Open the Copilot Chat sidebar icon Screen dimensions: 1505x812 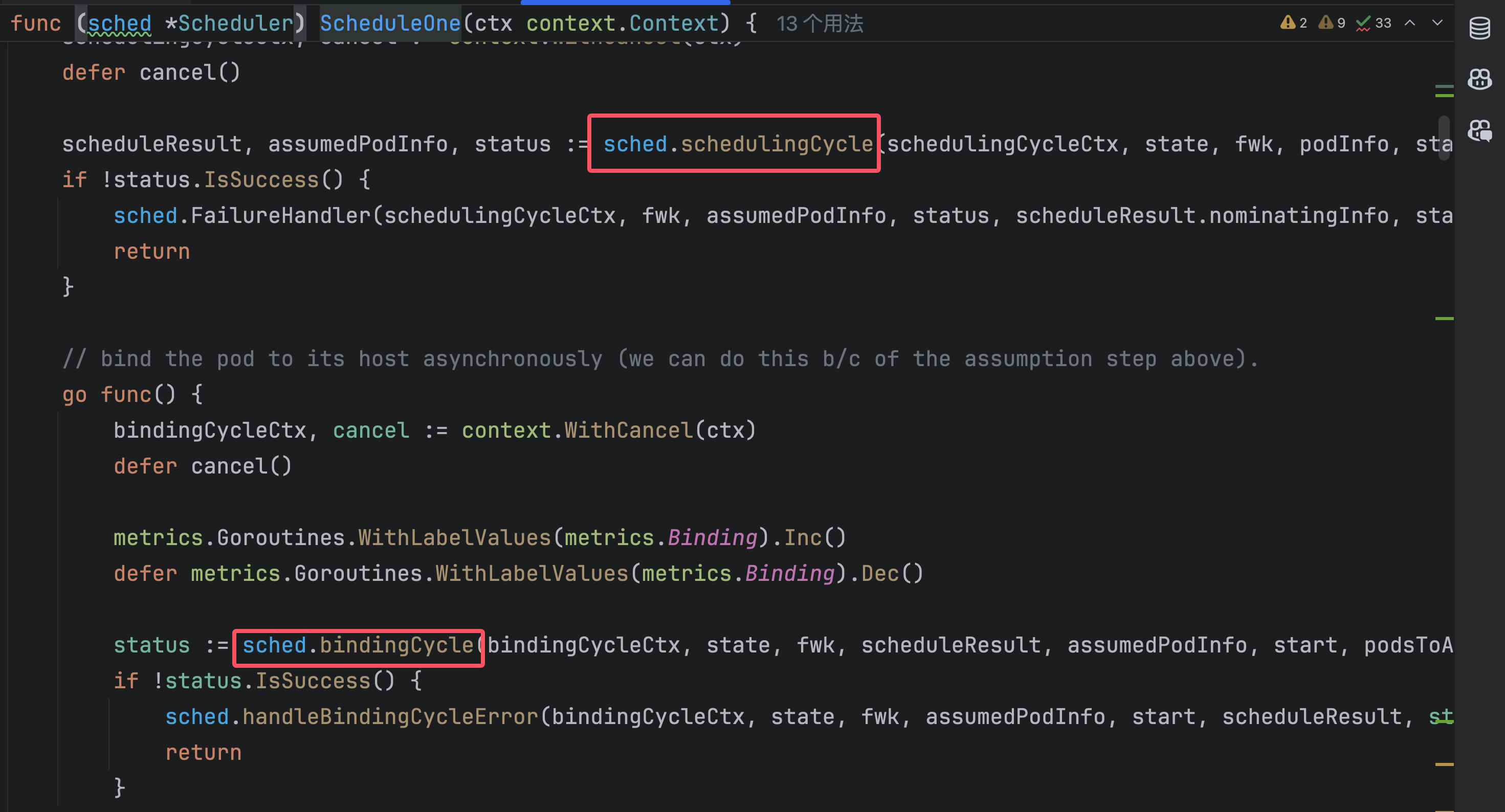pos(1479,130)
